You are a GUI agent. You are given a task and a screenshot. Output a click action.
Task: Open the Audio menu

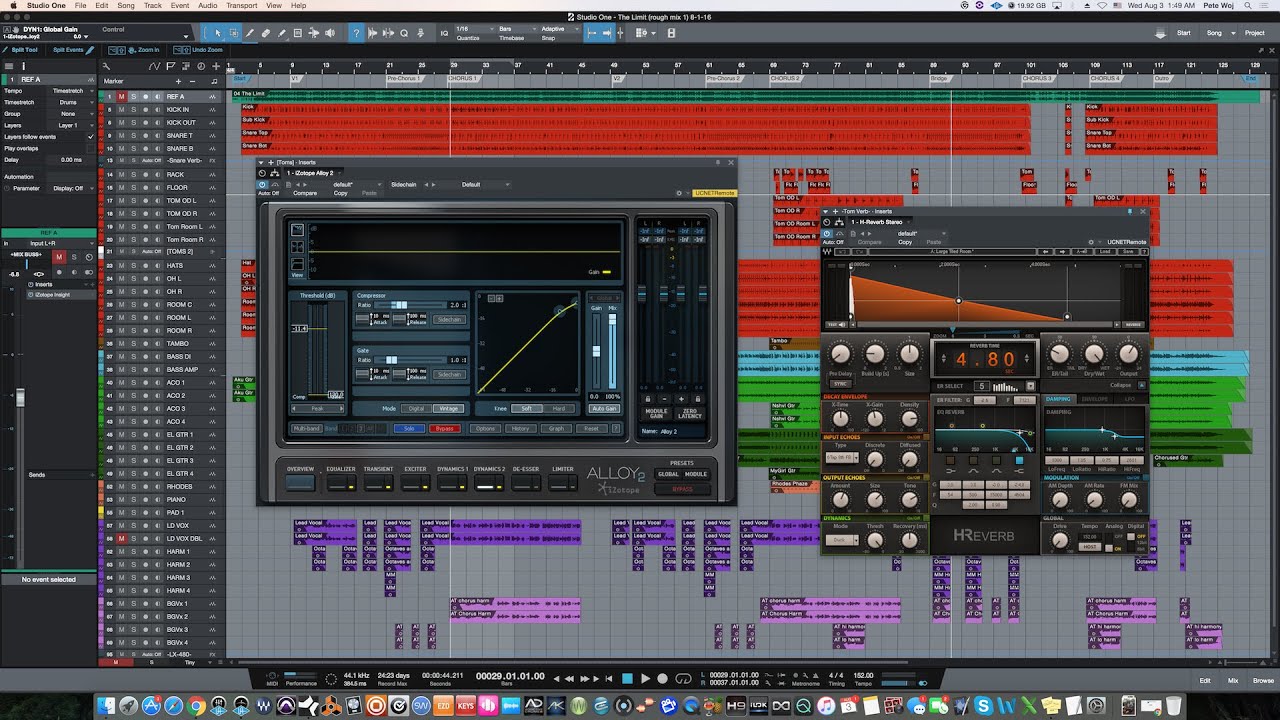click(x=207, y=6)
